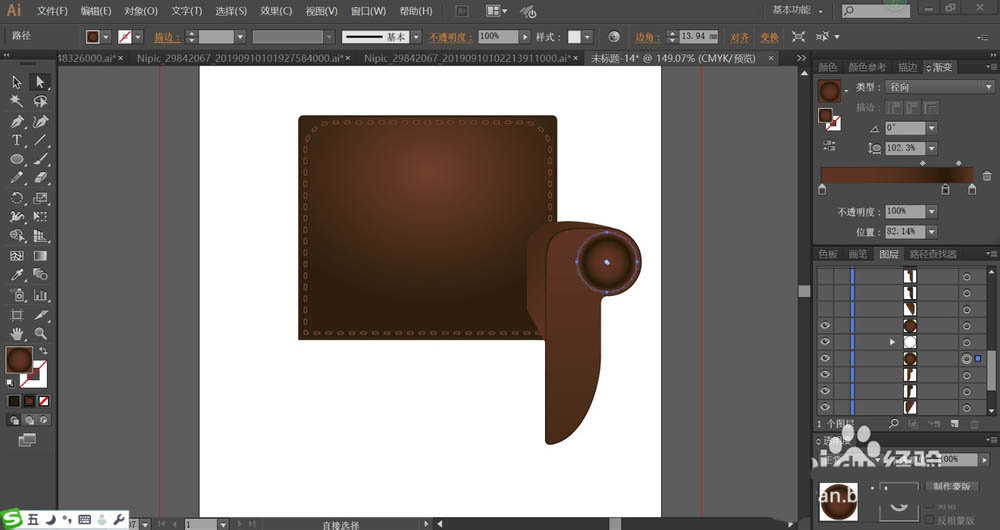Select the Eraser tool
The height and width of the screenshot is (530, 1000).
(40, 178)
